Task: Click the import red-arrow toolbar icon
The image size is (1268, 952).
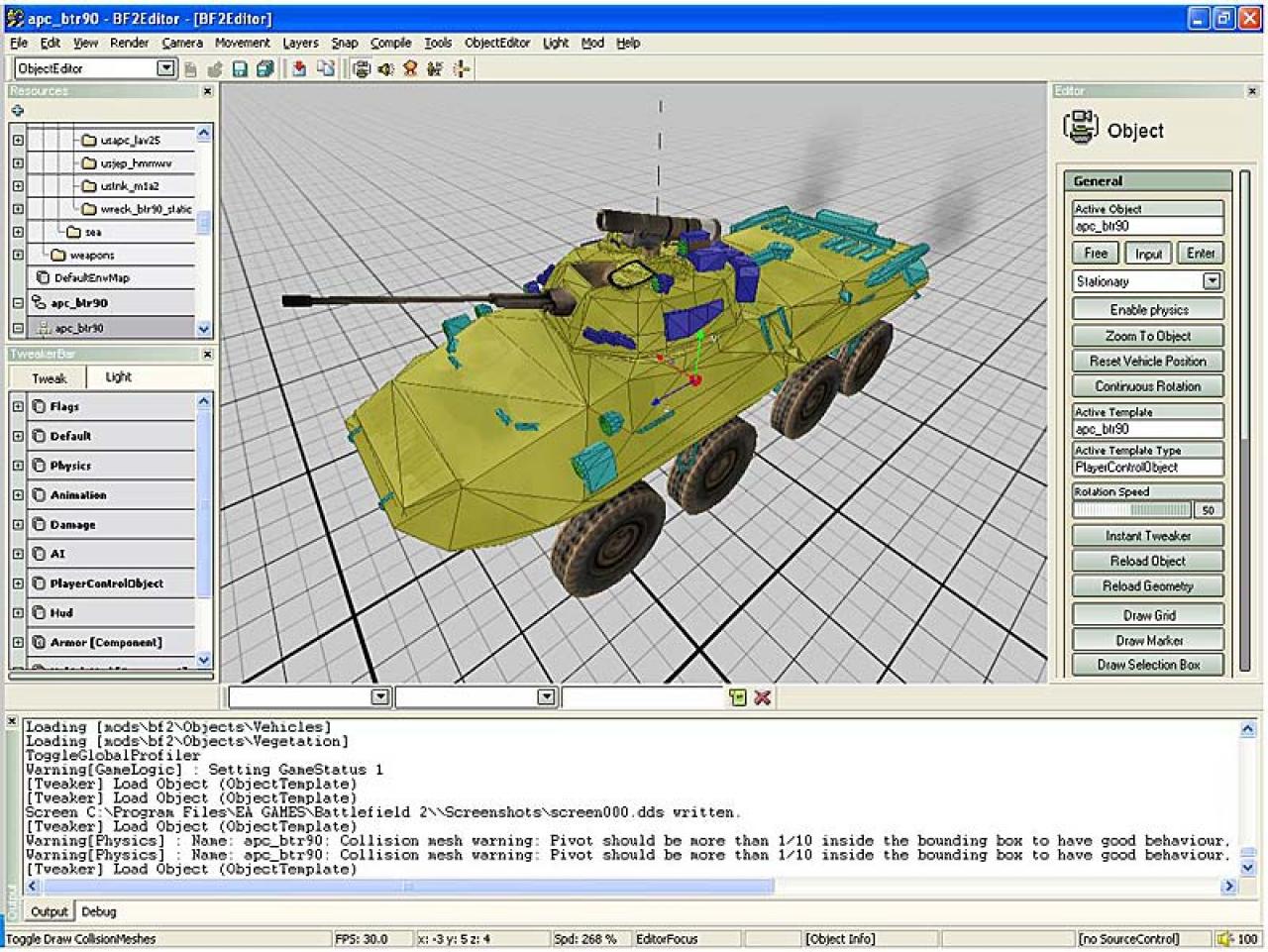Action: 298,68
